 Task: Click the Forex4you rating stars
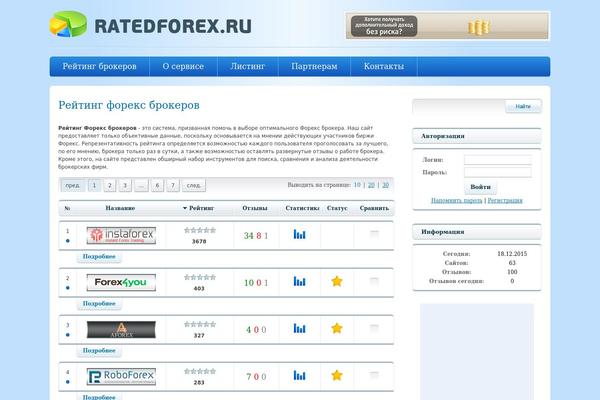tap(200, 277)
